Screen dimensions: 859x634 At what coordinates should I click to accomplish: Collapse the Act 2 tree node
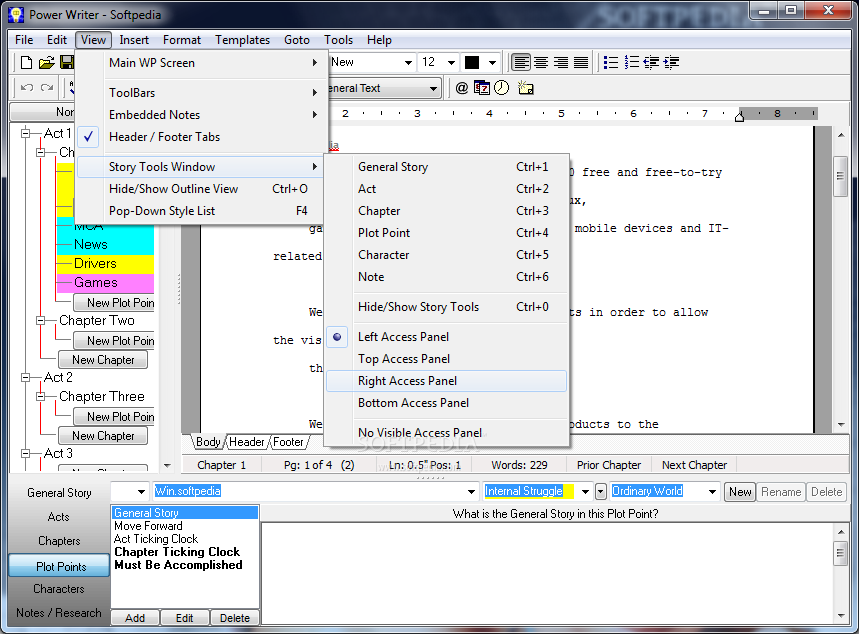(25, 378)
